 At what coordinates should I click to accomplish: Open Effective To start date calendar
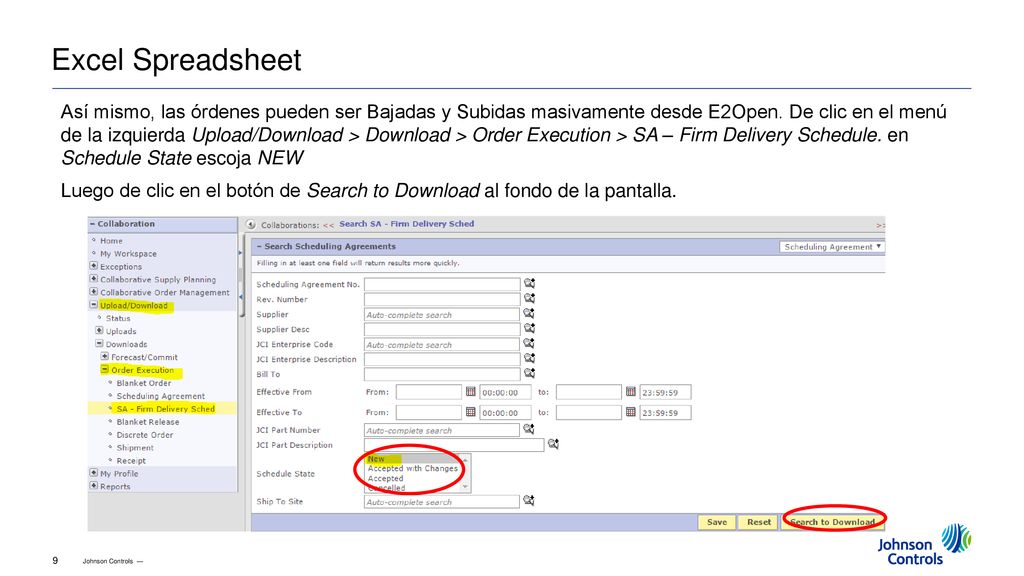click(x=470, y=412)
